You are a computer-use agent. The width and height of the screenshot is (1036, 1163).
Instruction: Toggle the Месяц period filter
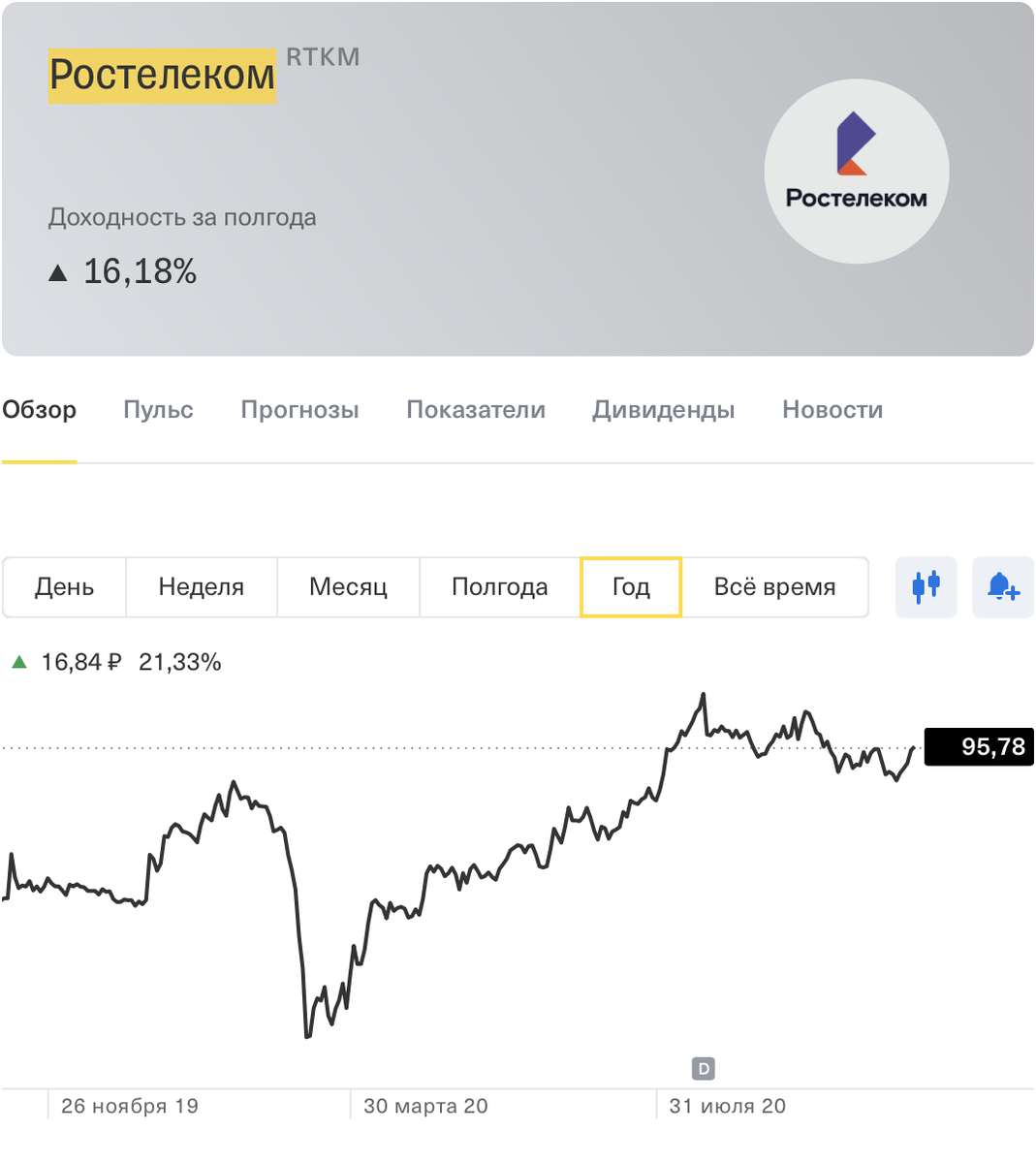pos(348,586)
